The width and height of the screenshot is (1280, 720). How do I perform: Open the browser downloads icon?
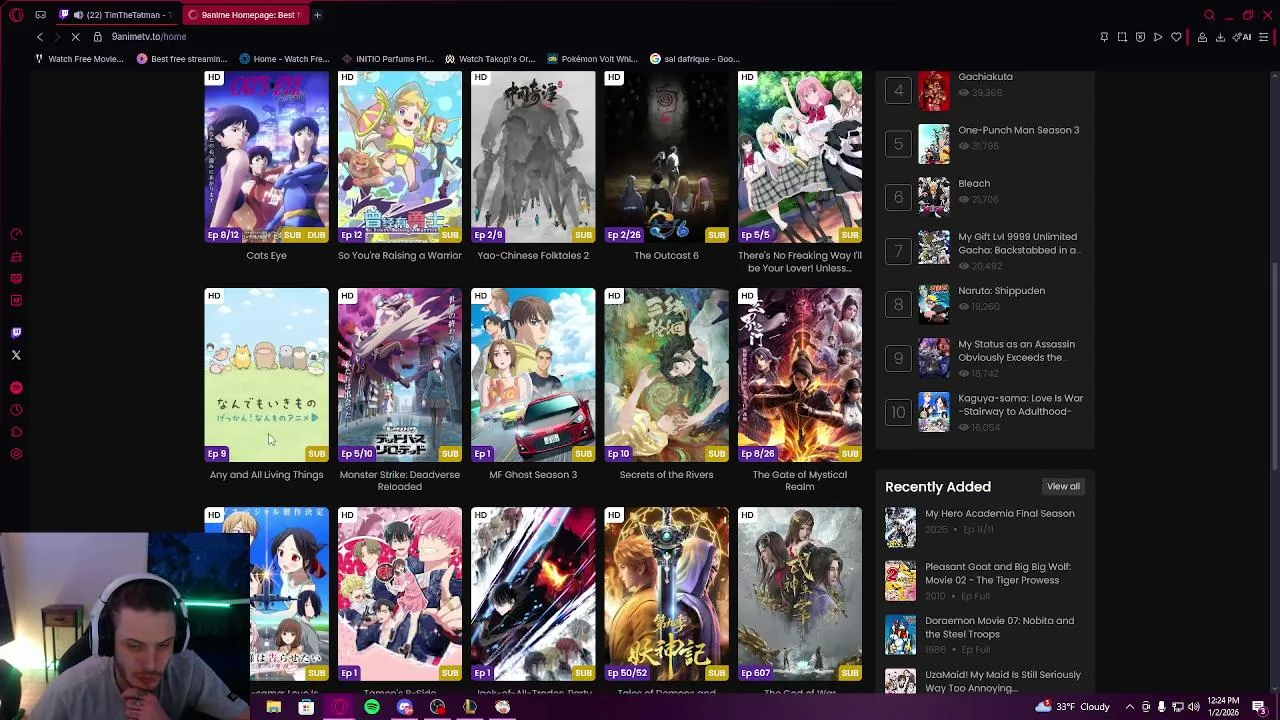(x=1220, y=37)
